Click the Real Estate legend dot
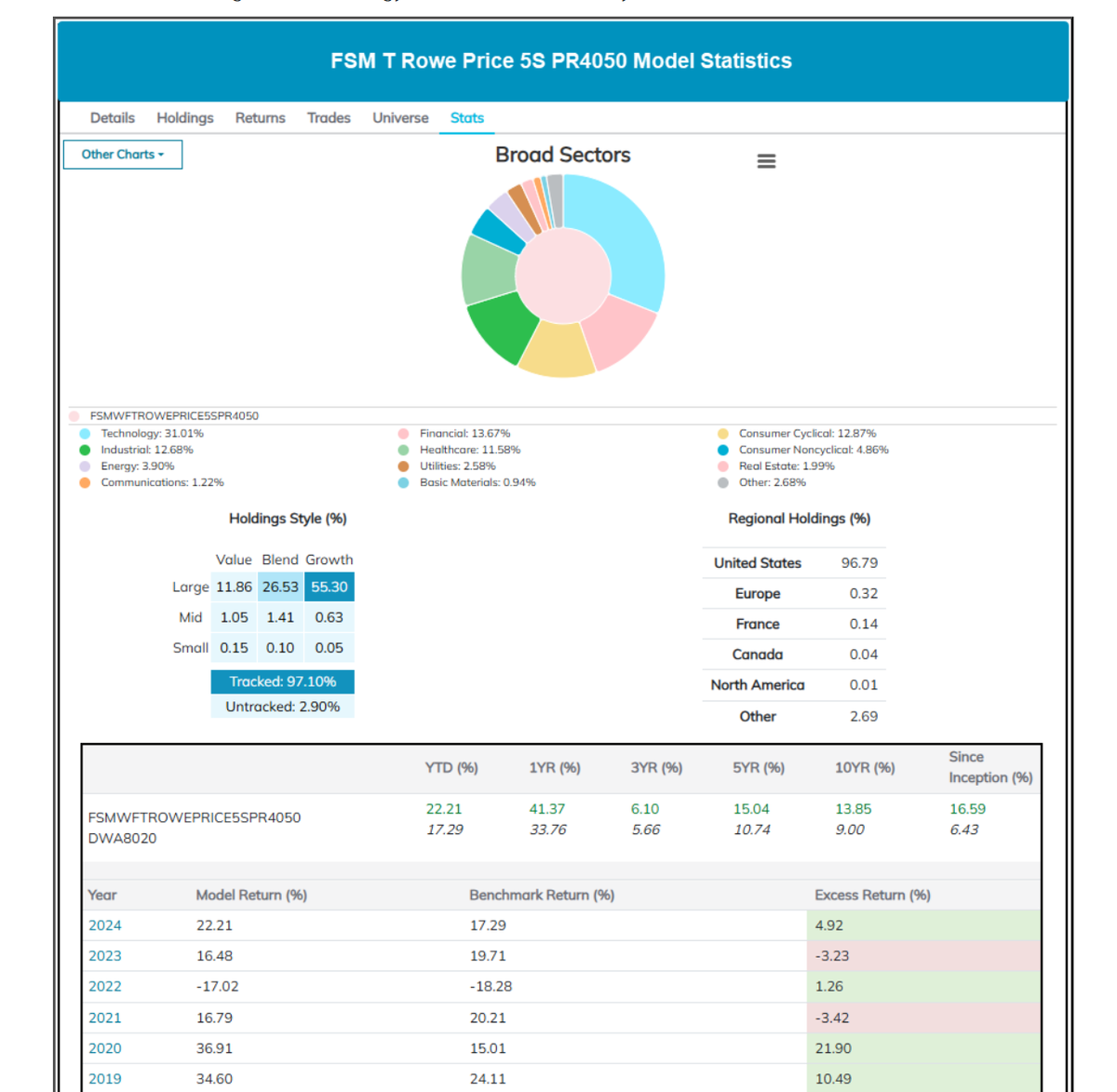 point(723,466)
